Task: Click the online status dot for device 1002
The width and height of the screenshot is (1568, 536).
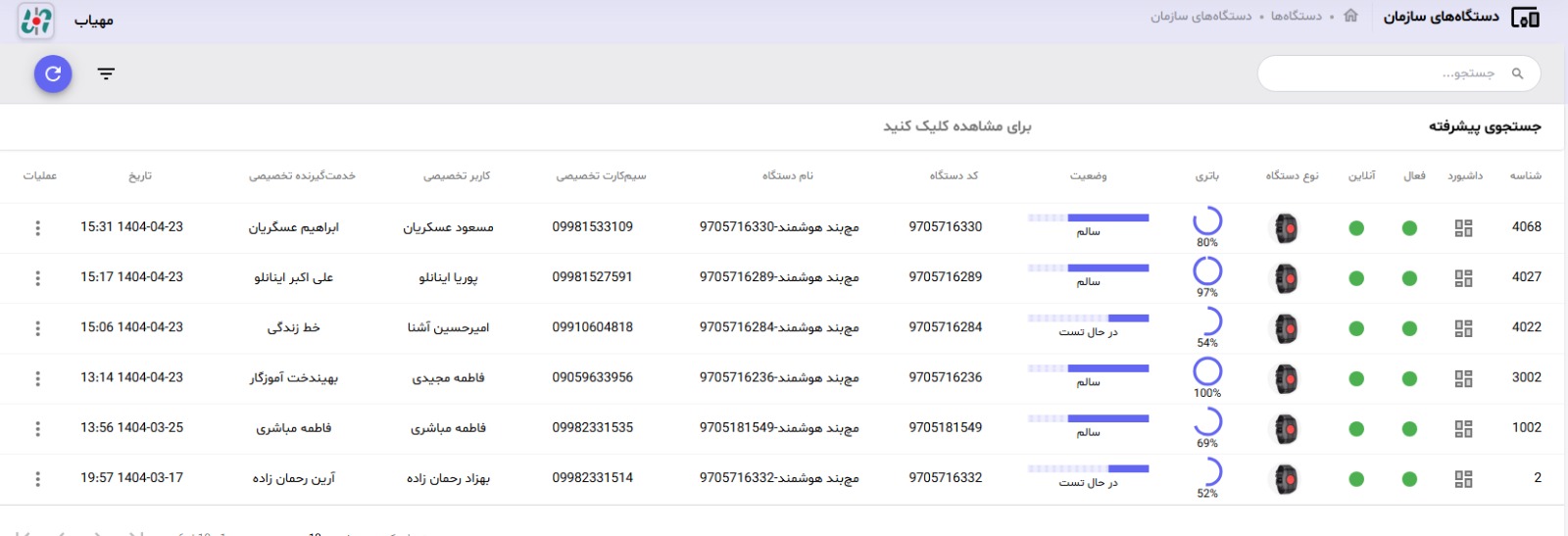Action: click(1356, 428)
